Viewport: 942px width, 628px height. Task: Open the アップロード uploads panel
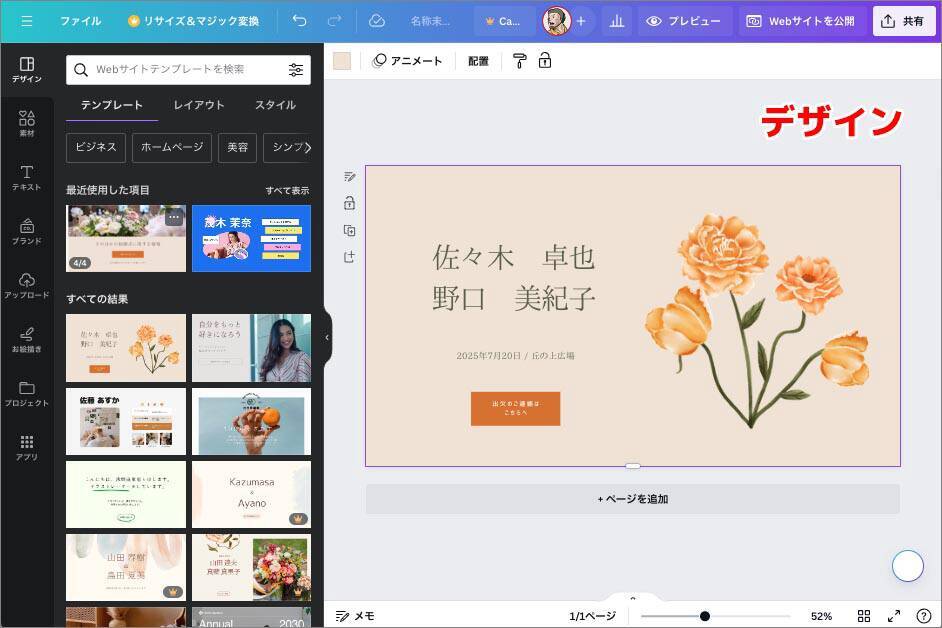pos(27,286)
